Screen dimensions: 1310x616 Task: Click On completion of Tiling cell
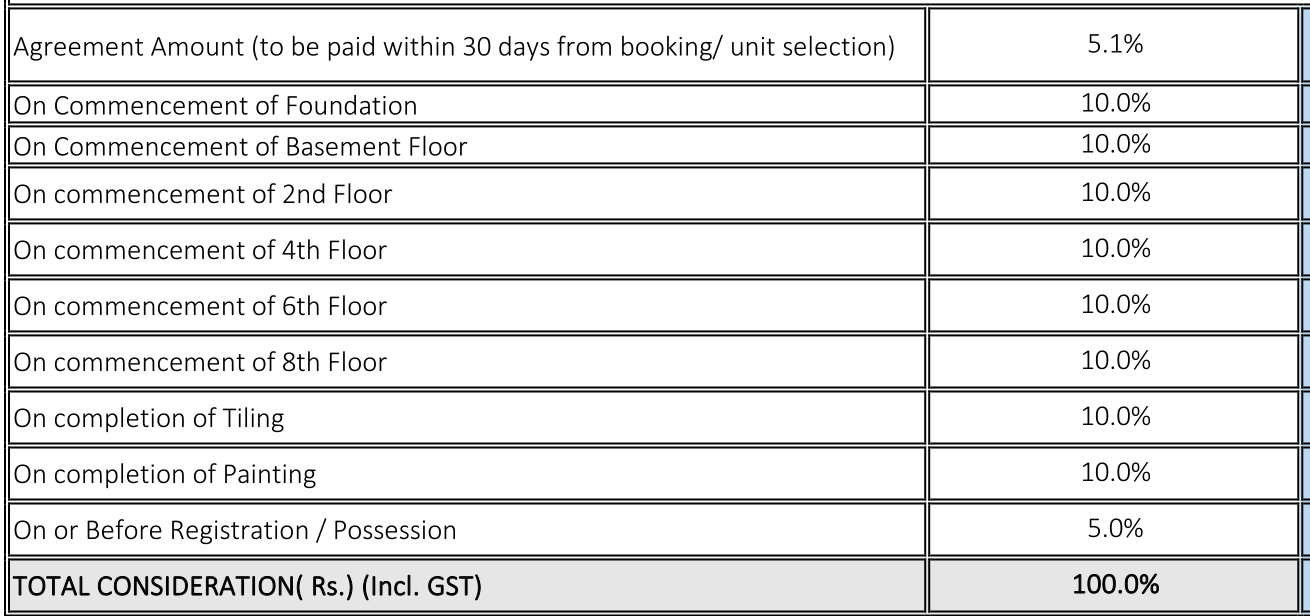coord(147,418)
